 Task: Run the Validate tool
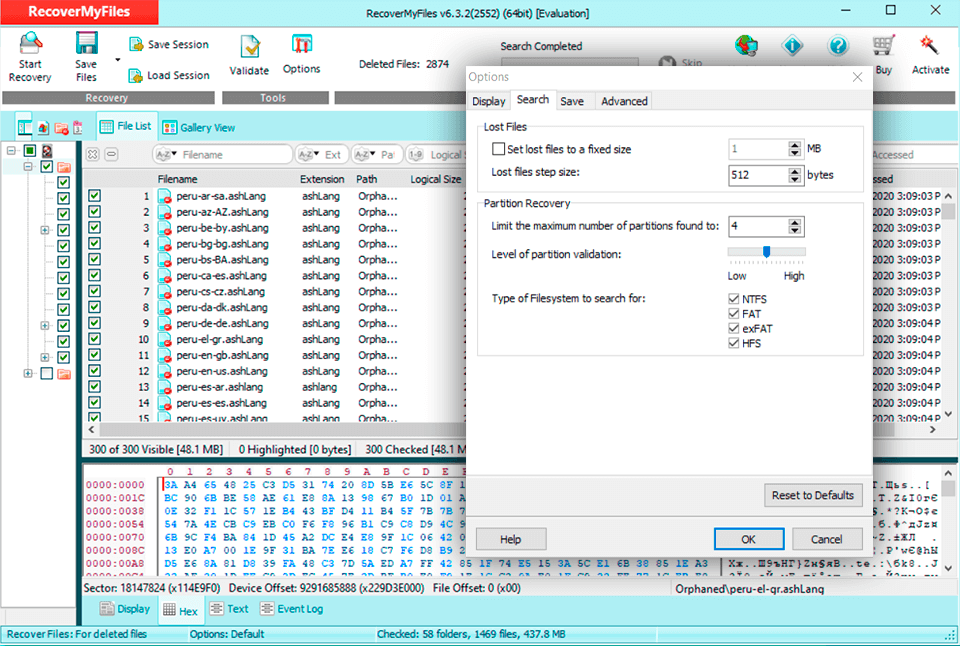pos(249,56)
